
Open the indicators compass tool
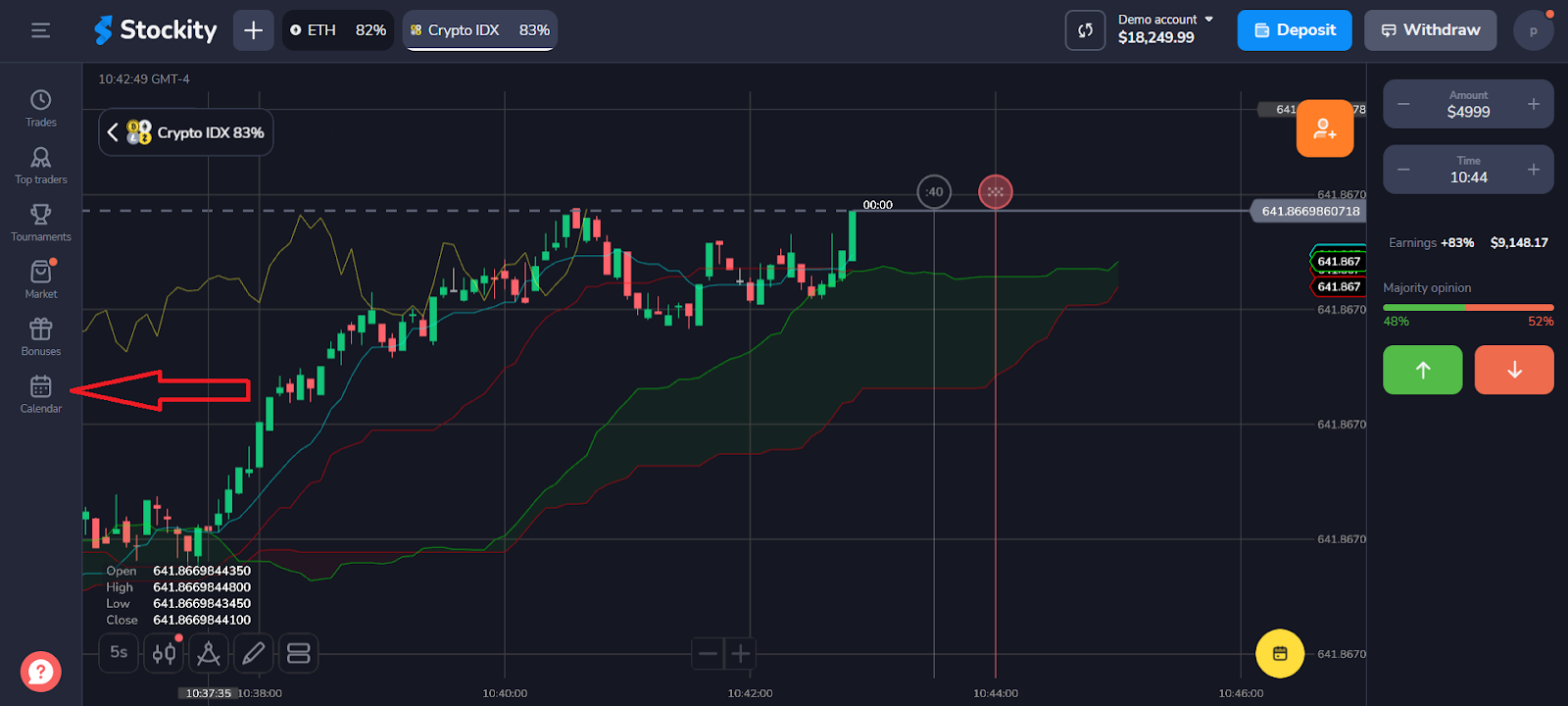(x=208, y=653)
